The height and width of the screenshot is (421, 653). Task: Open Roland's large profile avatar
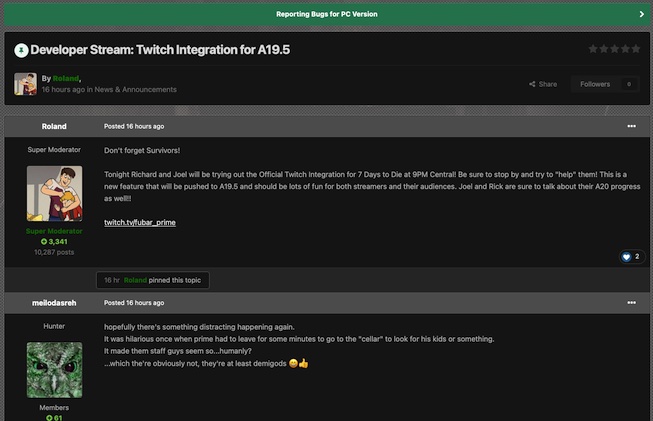[54, 193]
